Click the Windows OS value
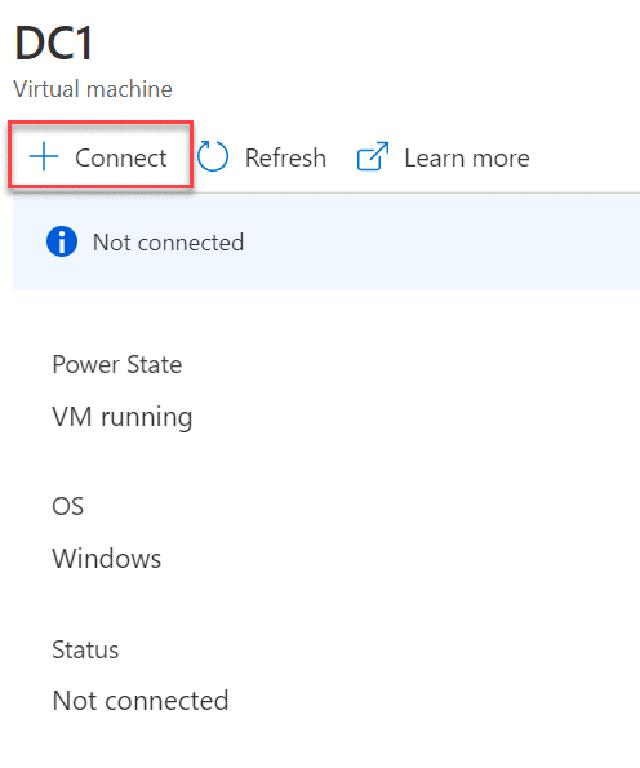The image size is (640, 768). point(106,558)
